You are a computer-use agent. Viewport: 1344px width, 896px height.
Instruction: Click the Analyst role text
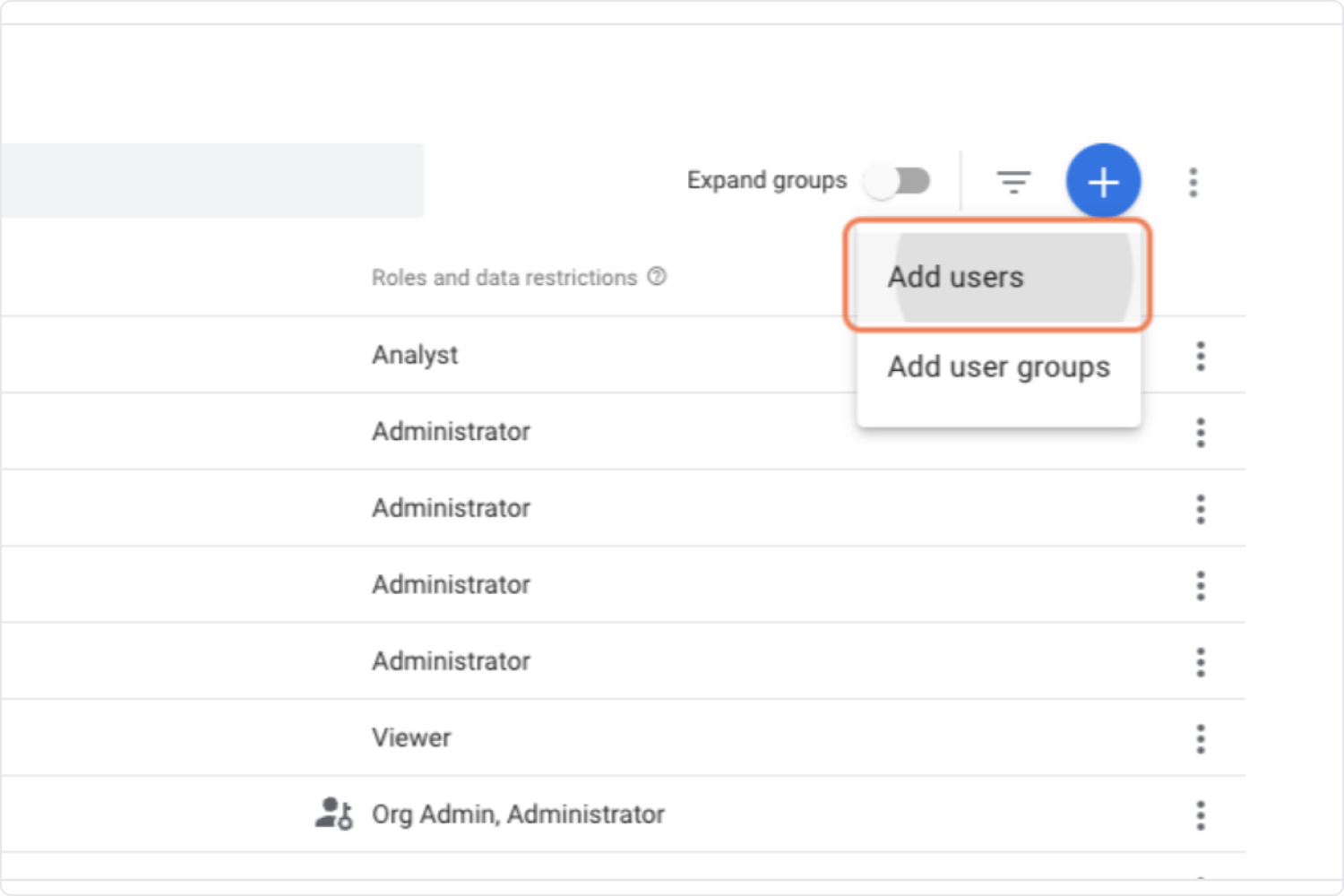tap(415, 356)
